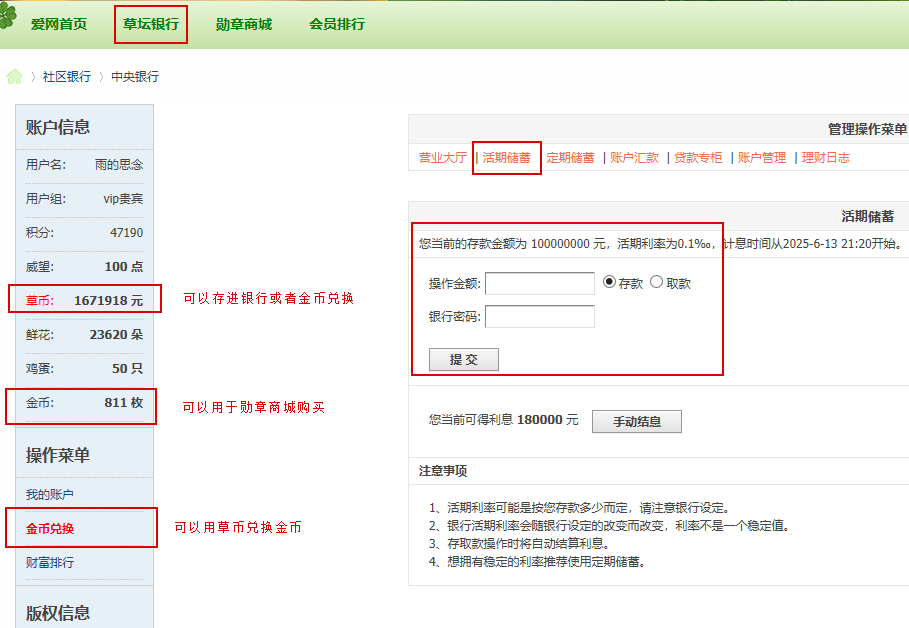This screenshot has height=628, width=909.
Task: Go to 勋章商城 navigation item
Action: [x=243, y=24]
